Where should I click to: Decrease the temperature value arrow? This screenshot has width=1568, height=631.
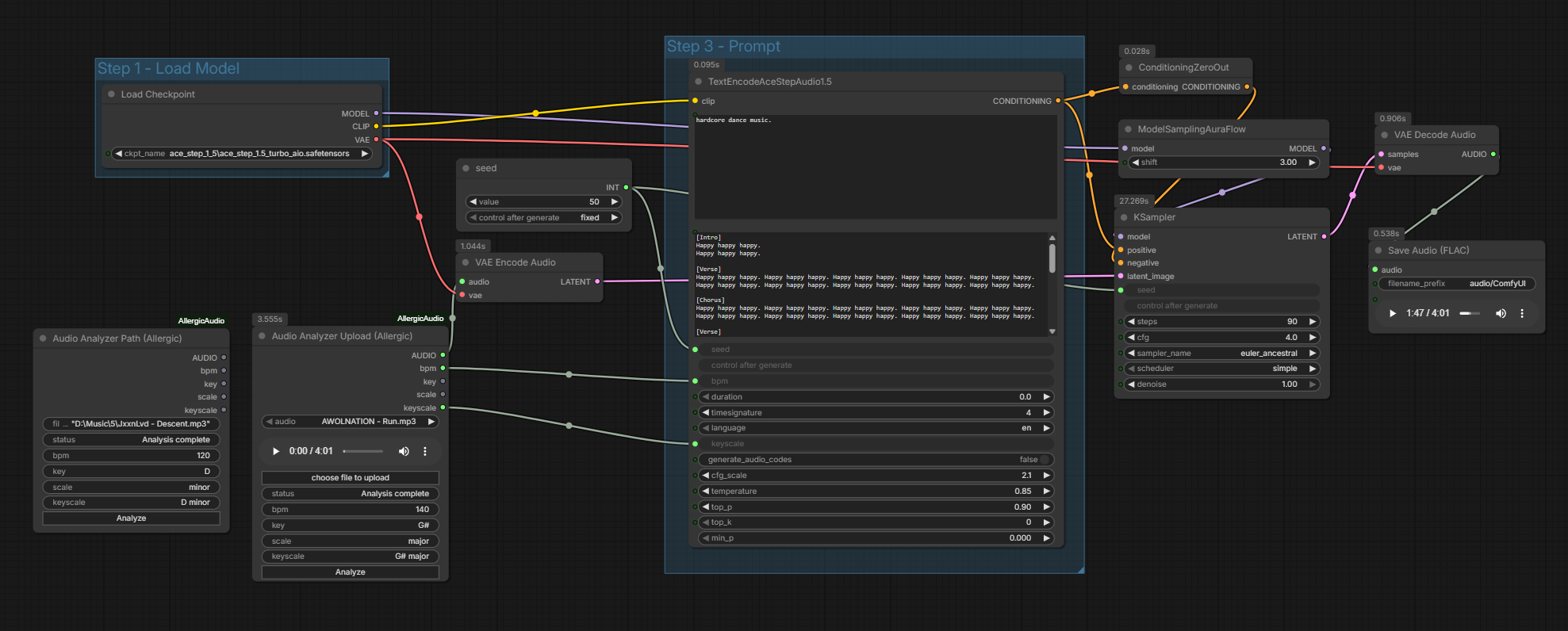[x=705, y=491]
